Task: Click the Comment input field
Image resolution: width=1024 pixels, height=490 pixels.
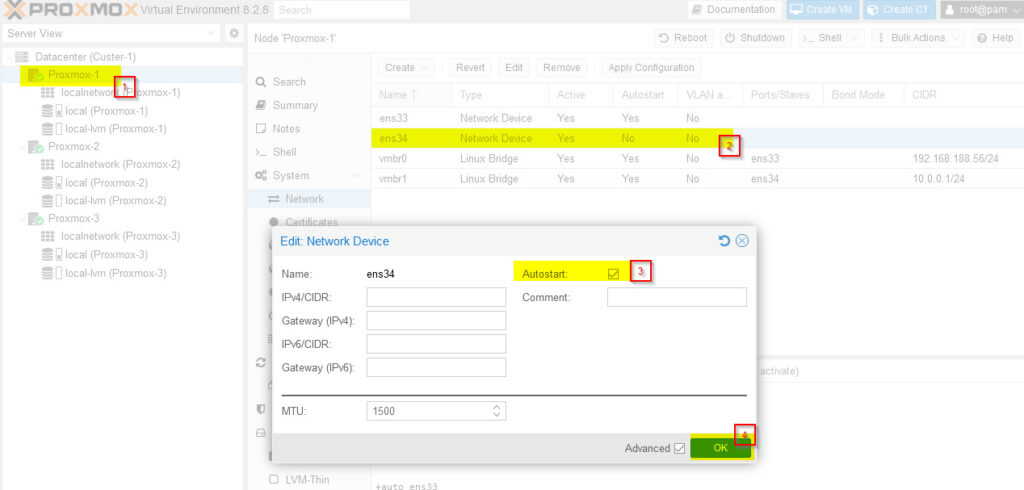Action: 677,297
